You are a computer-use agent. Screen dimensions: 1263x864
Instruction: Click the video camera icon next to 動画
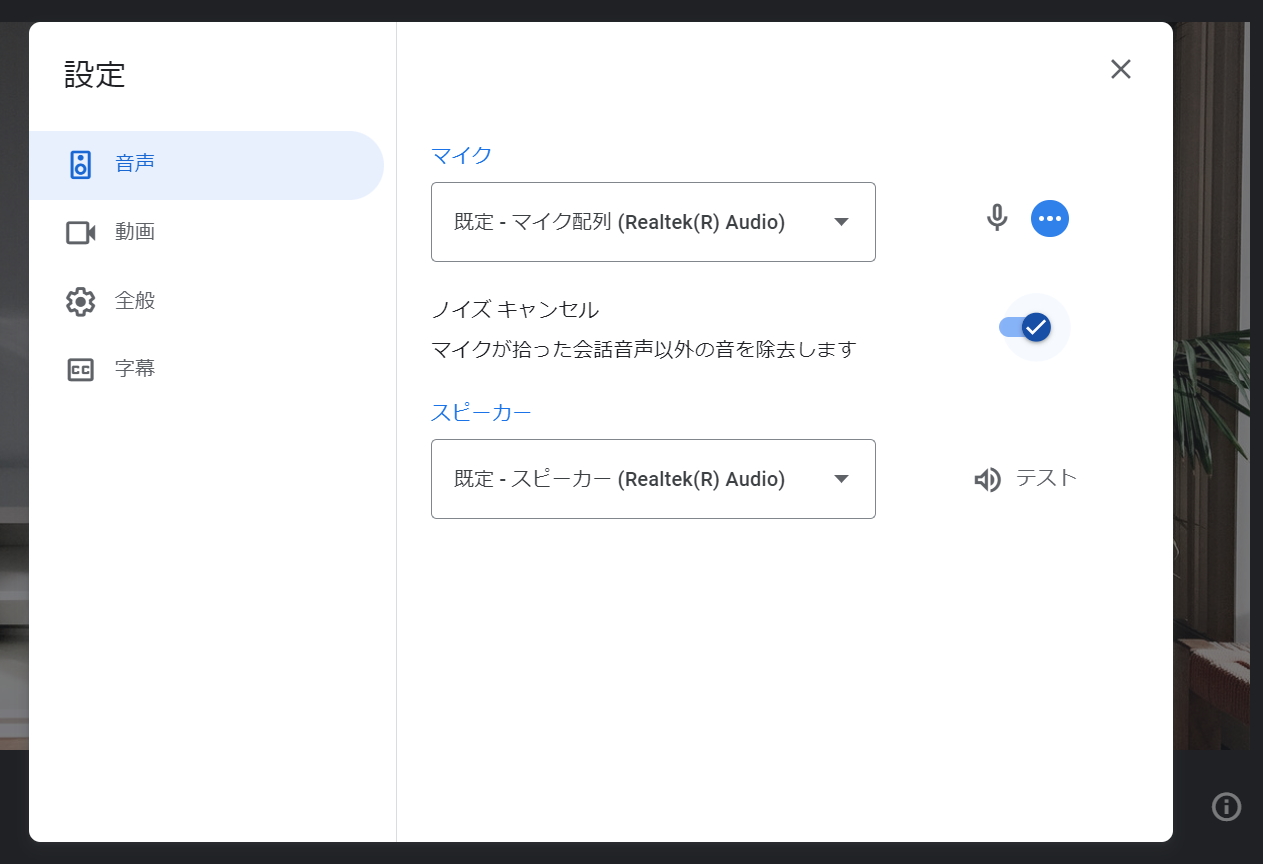click(80, 232)
